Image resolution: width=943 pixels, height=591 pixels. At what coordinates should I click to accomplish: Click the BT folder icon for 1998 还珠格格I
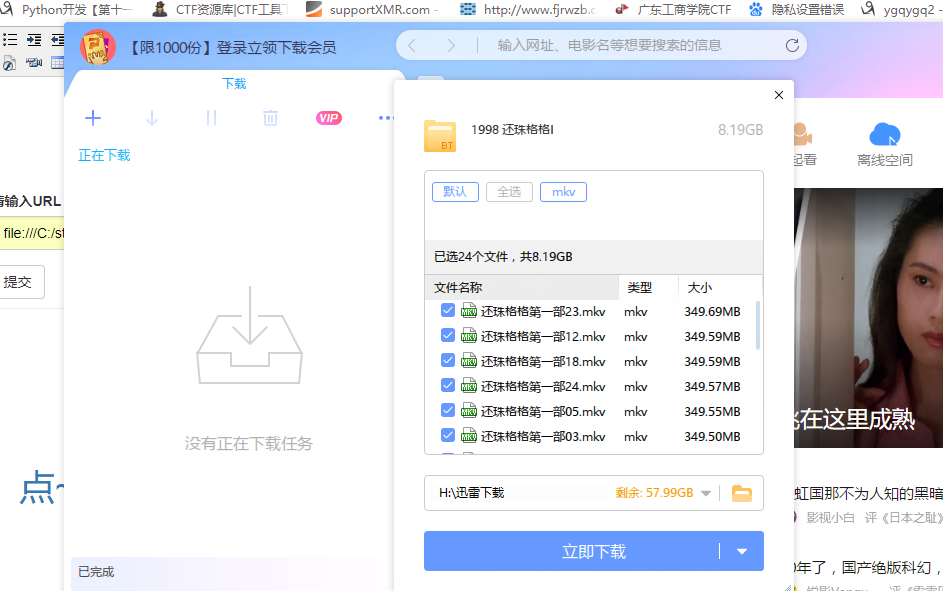tap(440, 136)
